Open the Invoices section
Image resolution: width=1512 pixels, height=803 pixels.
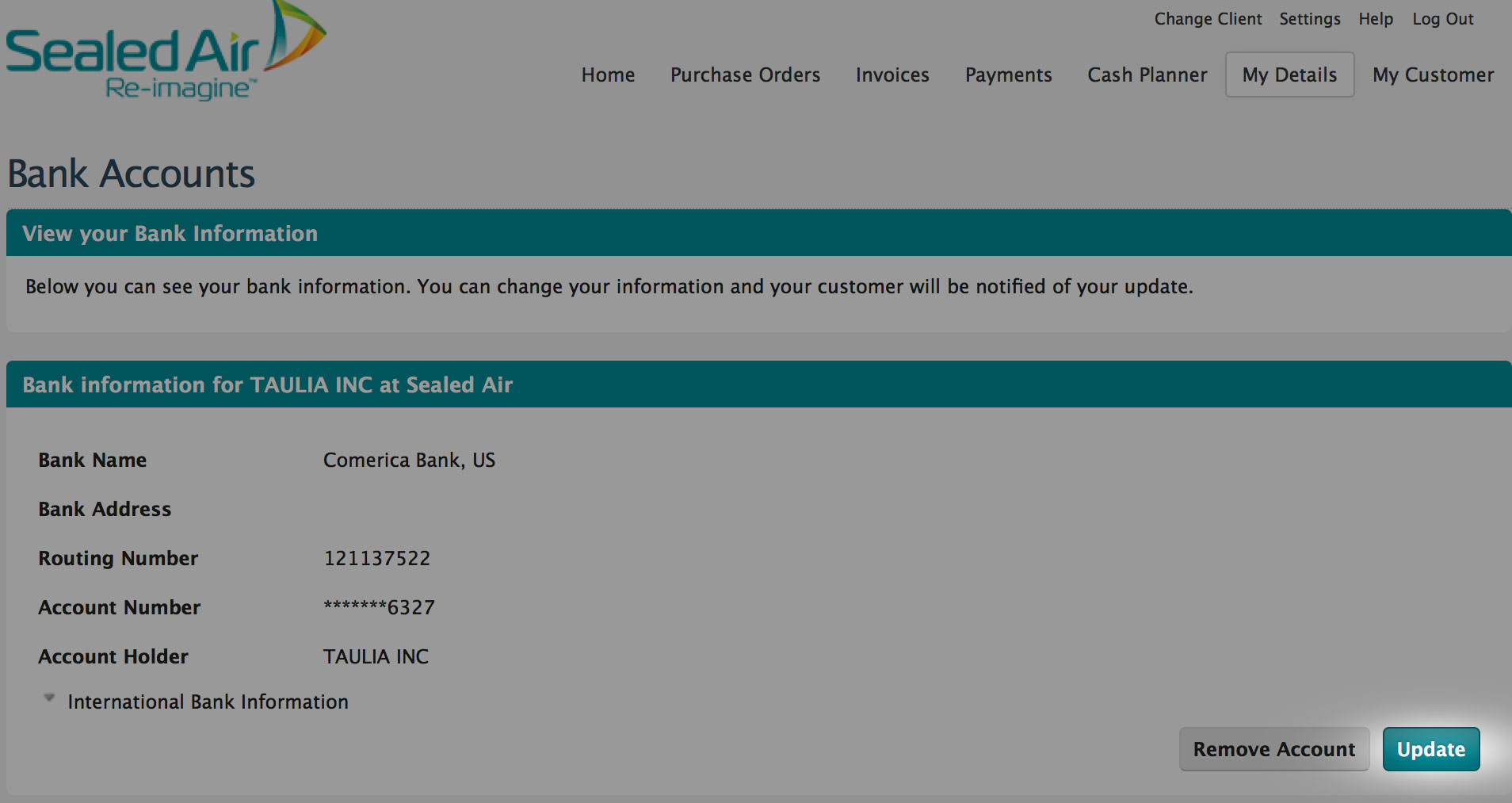pyautogui.click(x=892, y=75)
